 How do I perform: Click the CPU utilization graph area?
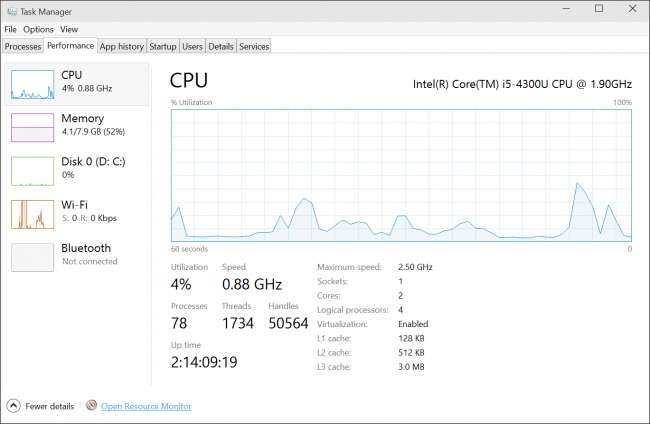(x=401, y=175)
